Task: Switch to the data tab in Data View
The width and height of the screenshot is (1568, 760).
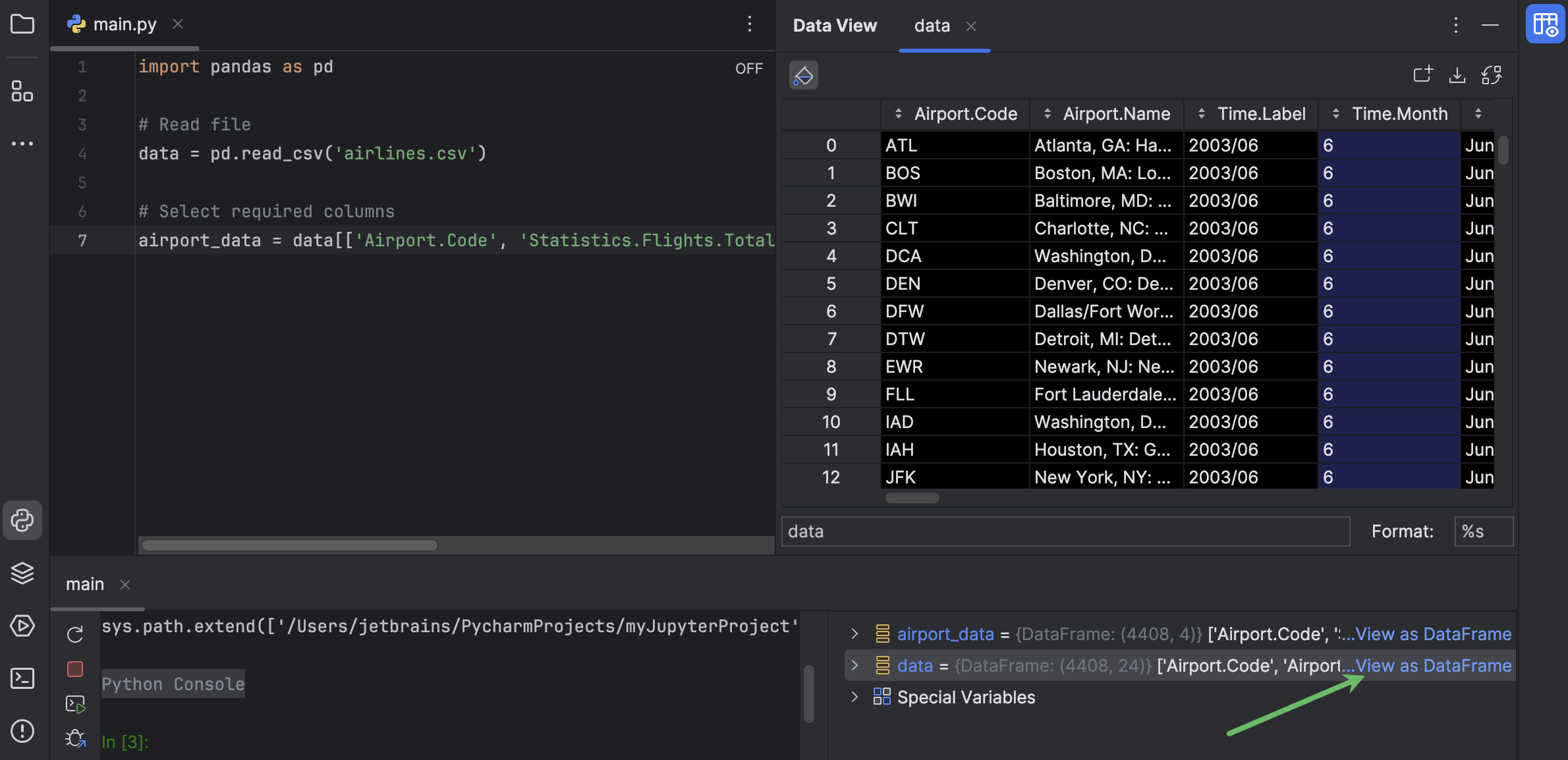Action: tap(932, 26)
